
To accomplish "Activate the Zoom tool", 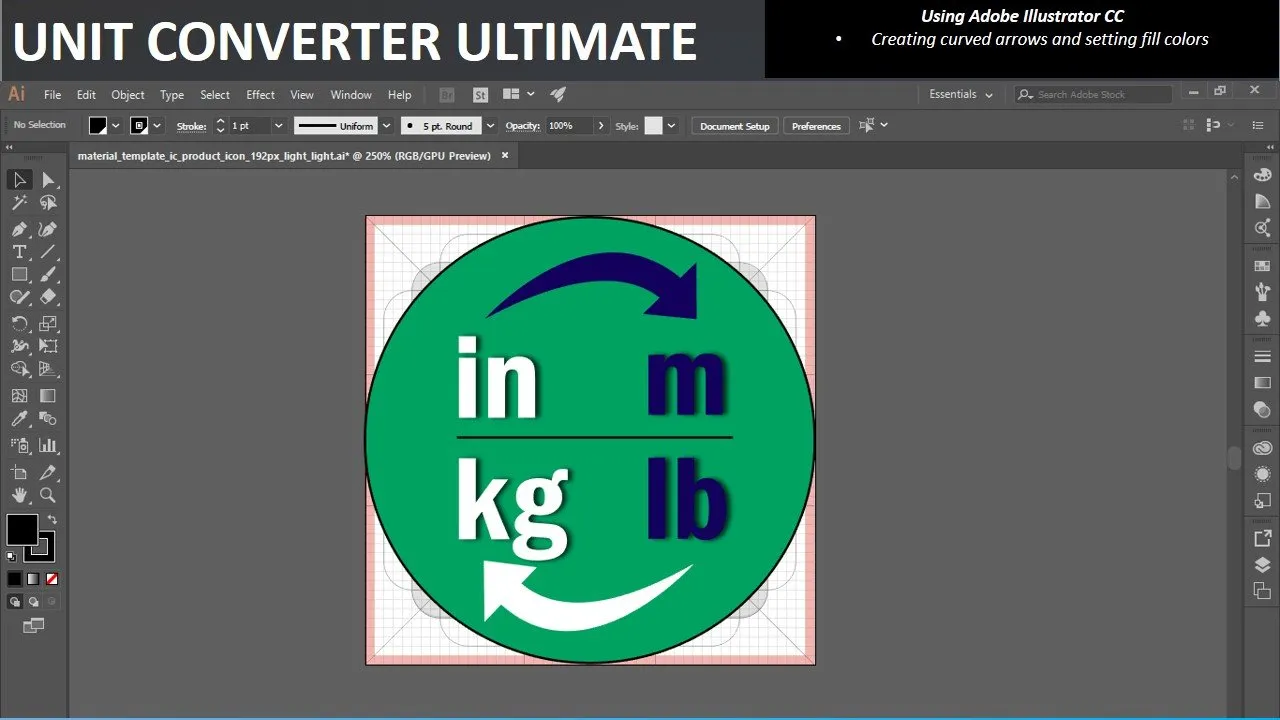I will pos(48,495).
